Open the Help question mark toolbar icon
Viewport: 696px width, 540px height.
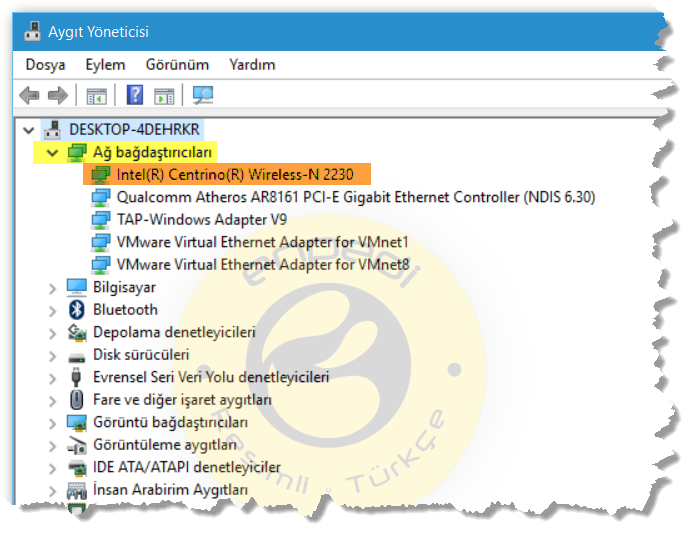(134, 95)
